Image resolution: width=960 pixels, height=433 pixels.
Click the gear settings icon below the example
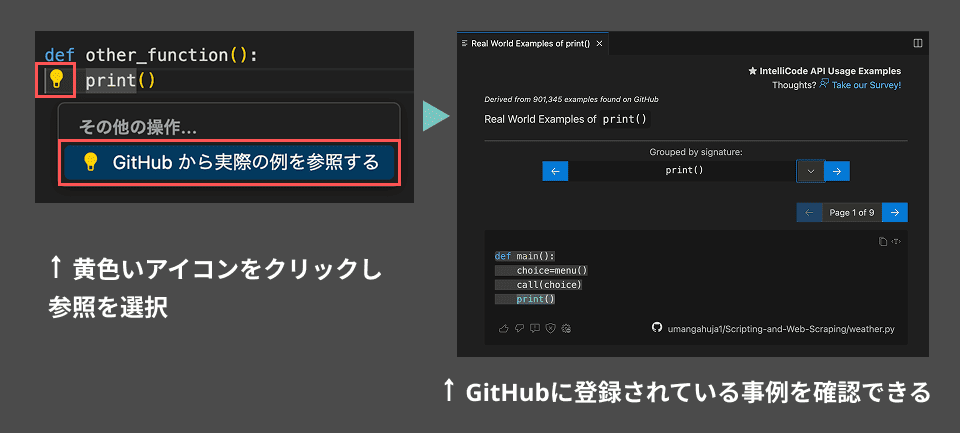(566, 328)
